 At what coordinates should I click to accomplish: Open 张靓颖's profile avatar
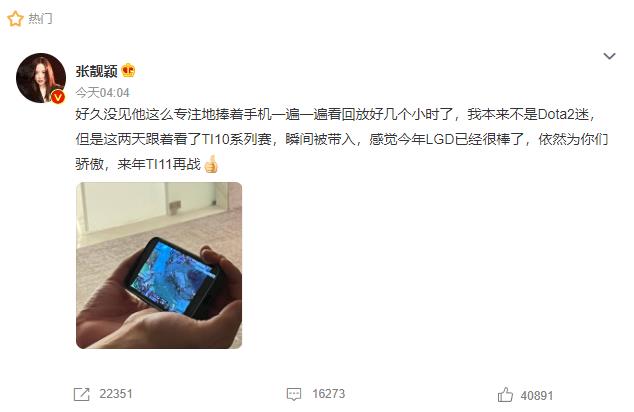[41, 78]
